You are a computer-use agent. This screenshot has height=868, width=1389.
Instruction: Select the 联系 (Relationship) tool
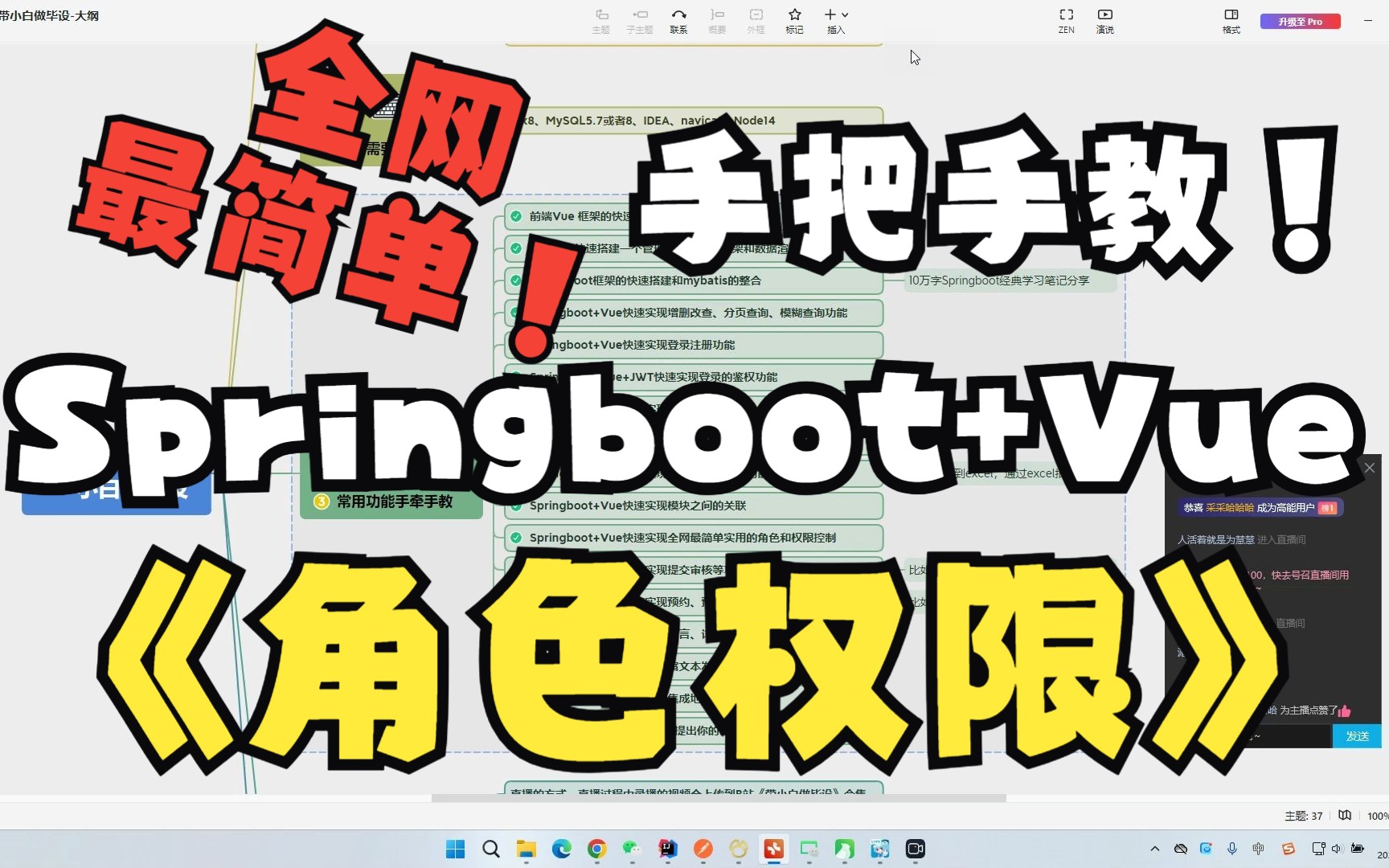(x=678, y=22)
